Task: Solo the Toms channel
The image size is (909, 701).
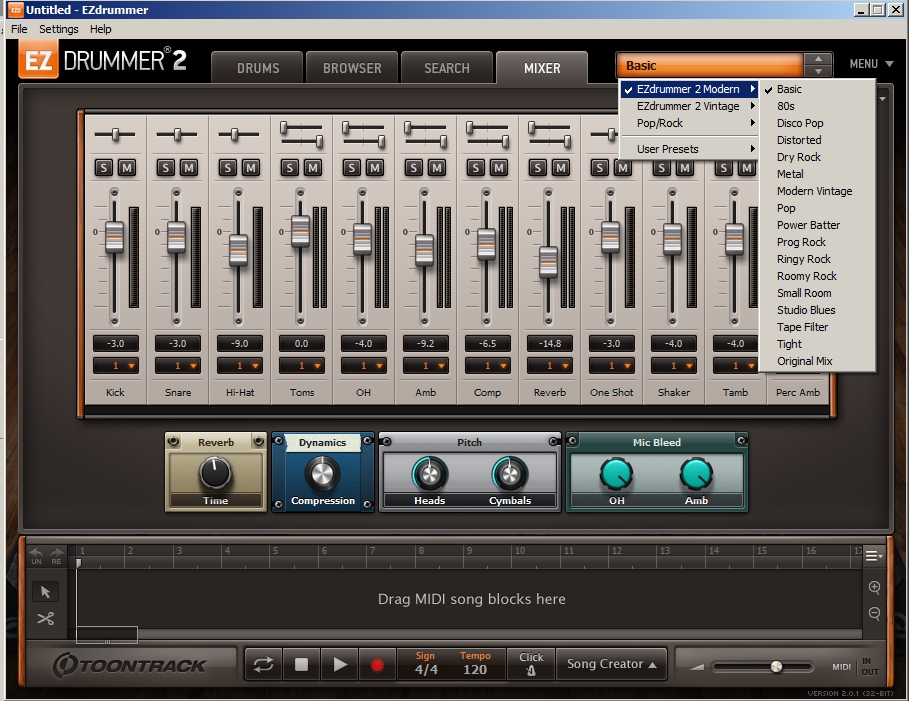Action: pos(290,168)
